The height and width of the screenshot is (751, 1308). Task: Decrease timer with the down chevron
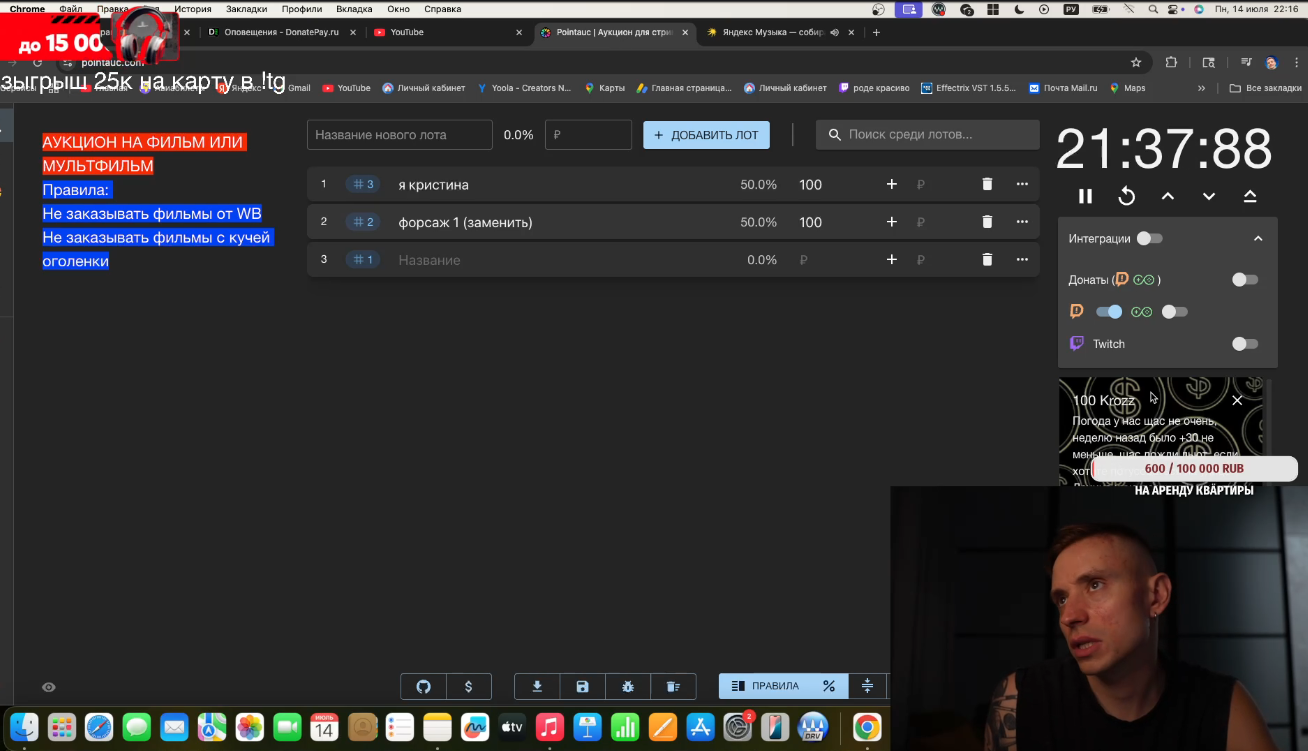pos(1209,196)
